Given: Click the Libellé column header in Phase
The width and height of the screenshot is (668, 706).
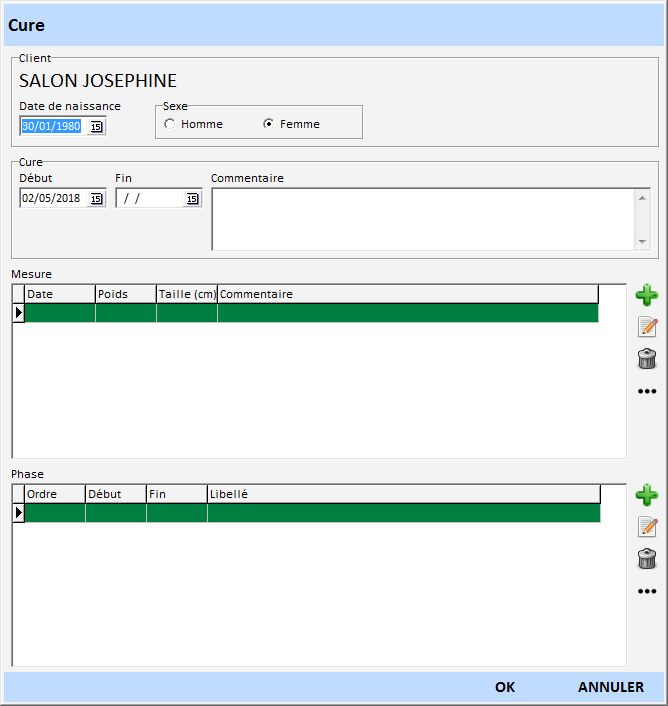Looking at the screenshot, I should [x=403, y=494].
